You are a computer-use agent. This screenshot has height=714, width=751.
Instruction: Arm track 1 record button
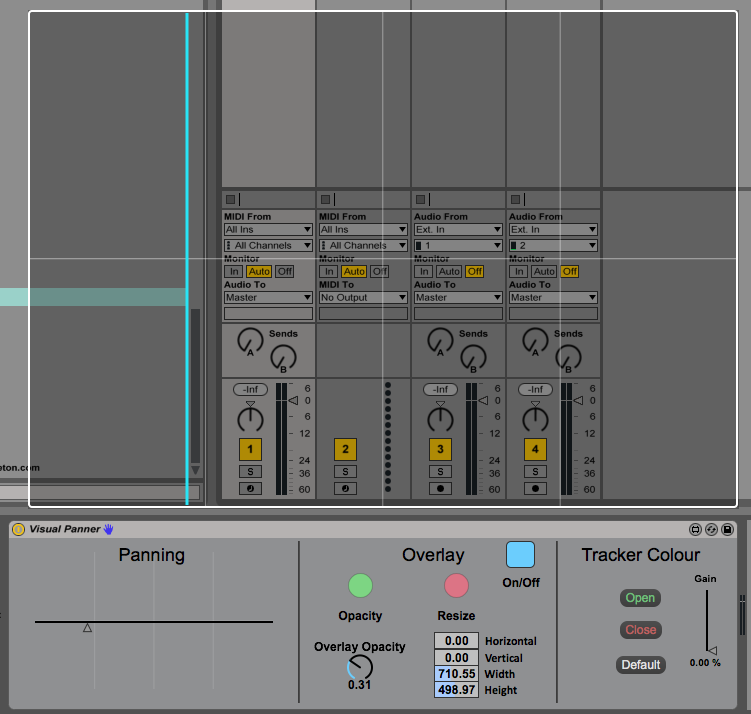pos(250,489)
